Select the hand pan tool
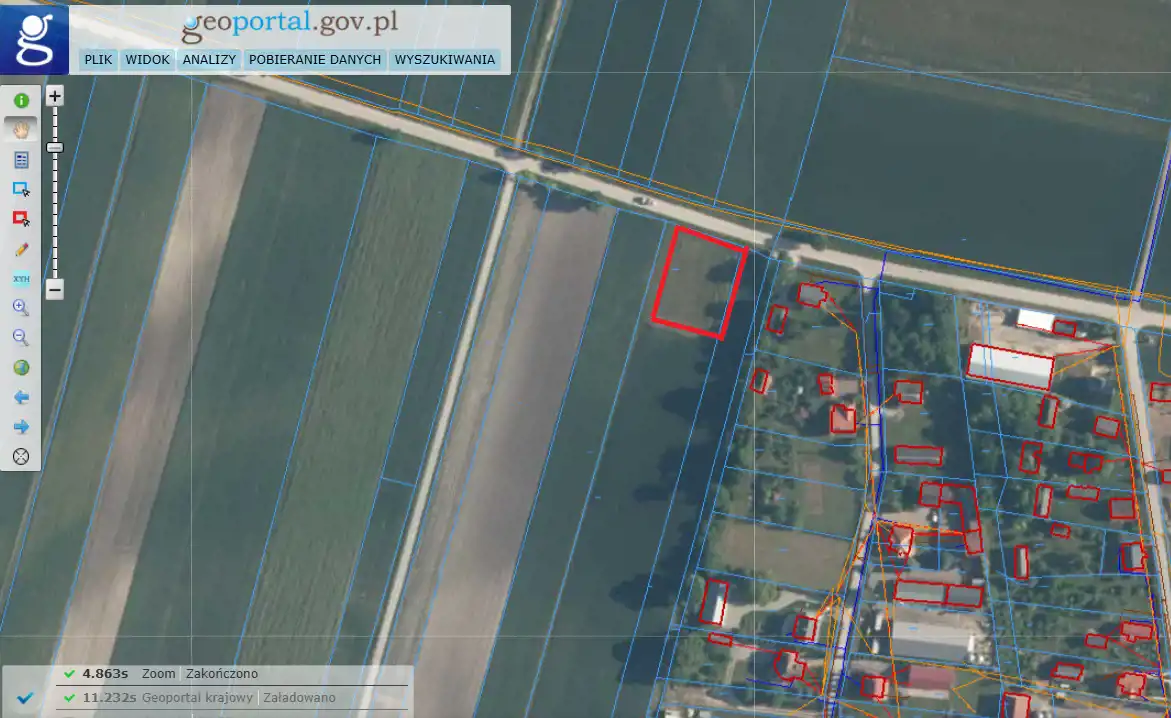The width and height of the screenshot is (1171, 718). [x=21, y=130]
